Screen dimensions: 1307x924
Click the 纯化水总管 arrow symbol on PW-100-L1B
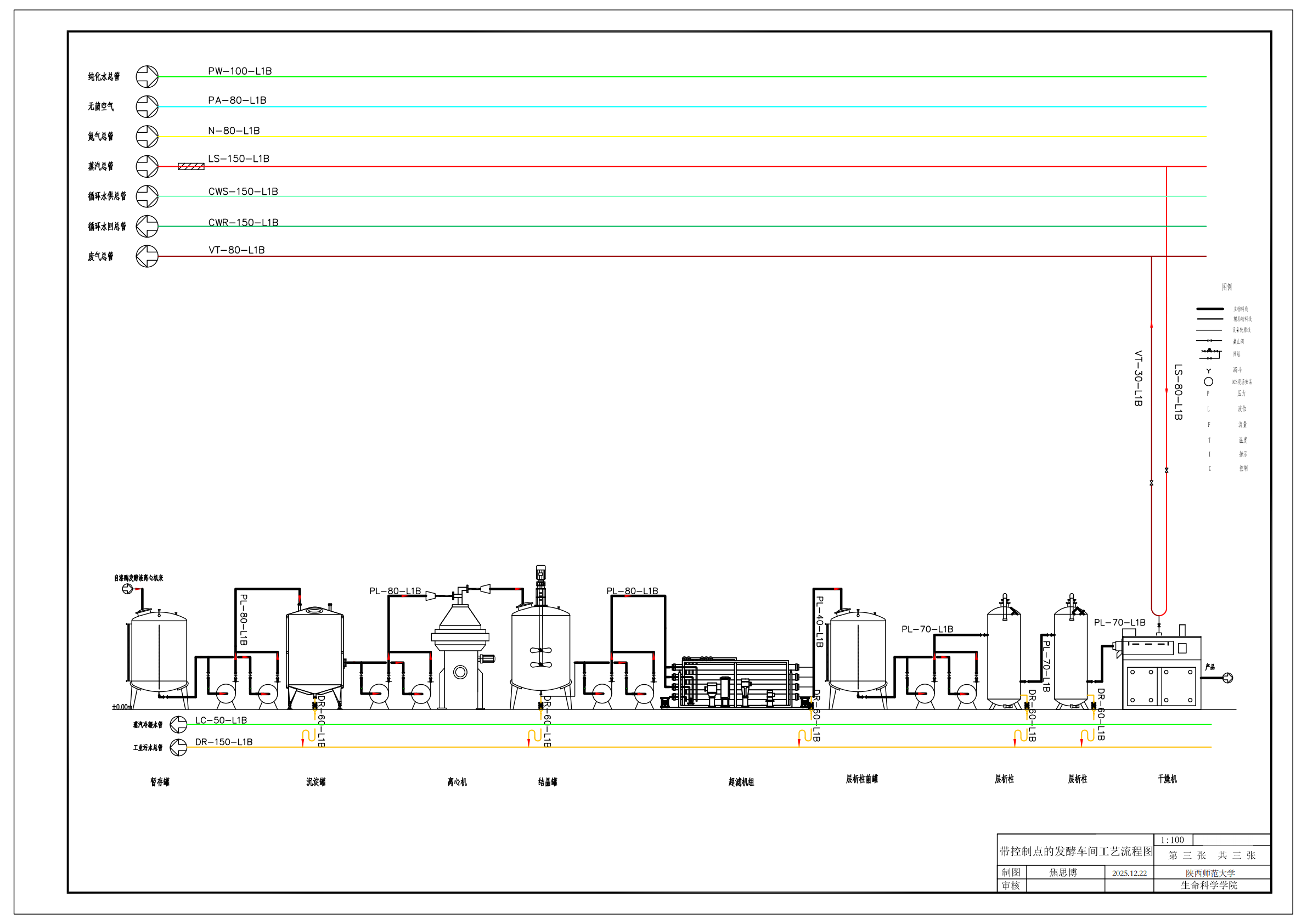tap(147, 76)
